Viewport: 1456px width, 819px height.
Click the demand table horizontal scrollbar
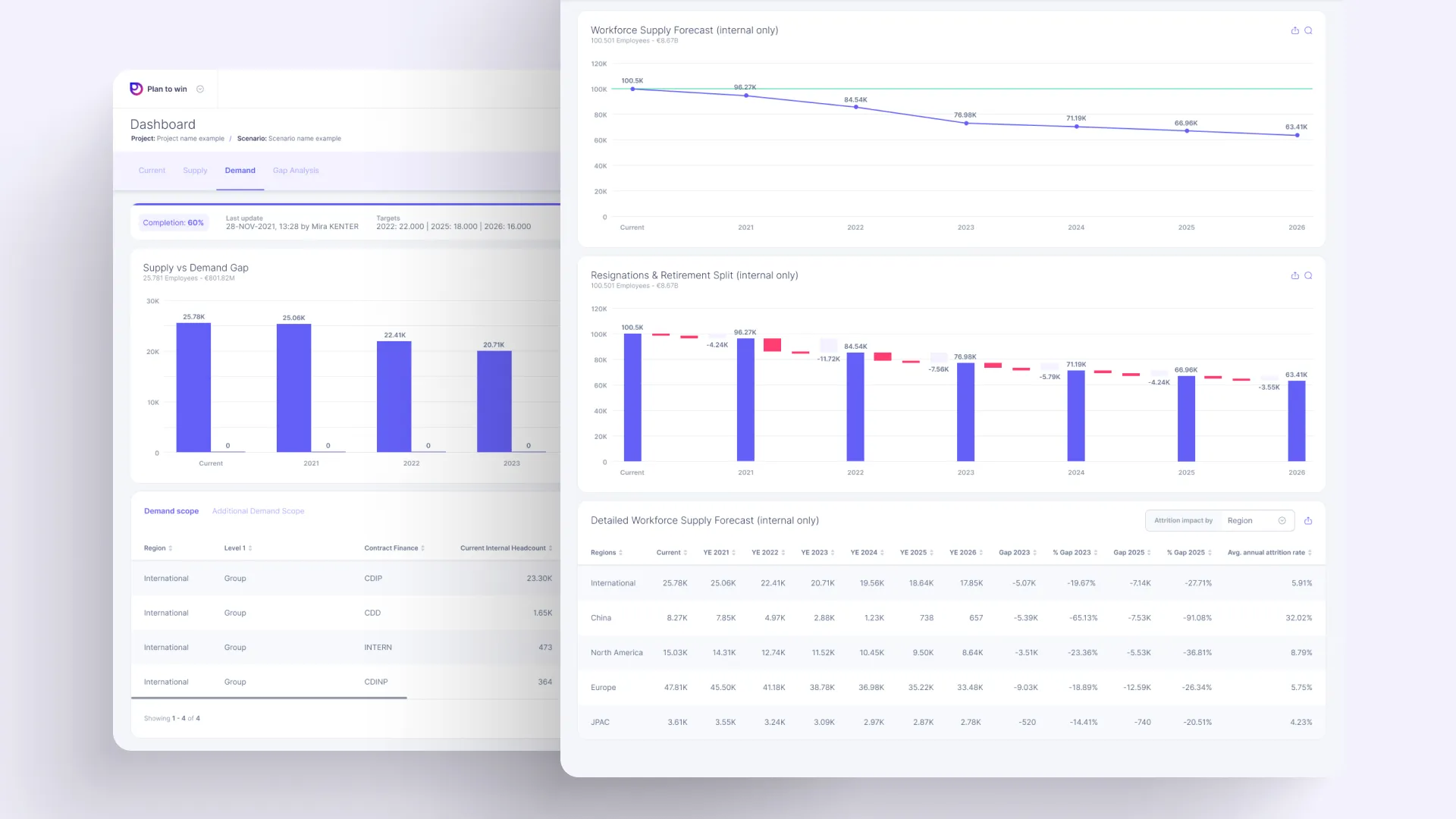pos(268,698)
